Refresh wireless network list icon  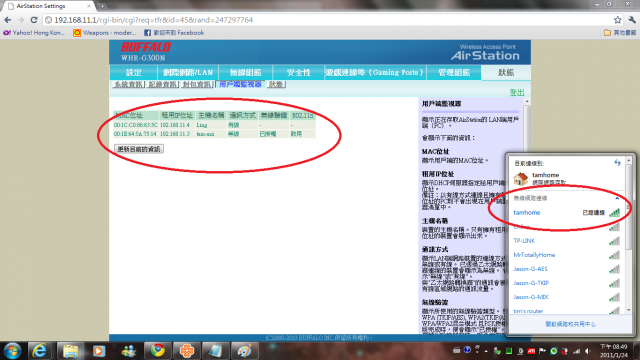tap(618, 163)
